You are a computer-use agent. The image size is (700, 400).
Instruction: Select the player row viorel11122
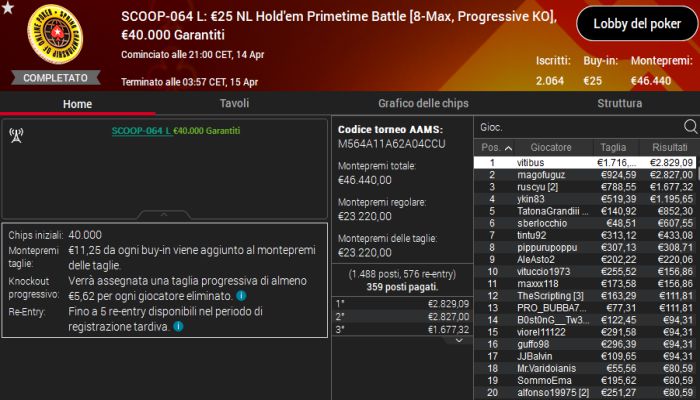[x=585, y=332]
